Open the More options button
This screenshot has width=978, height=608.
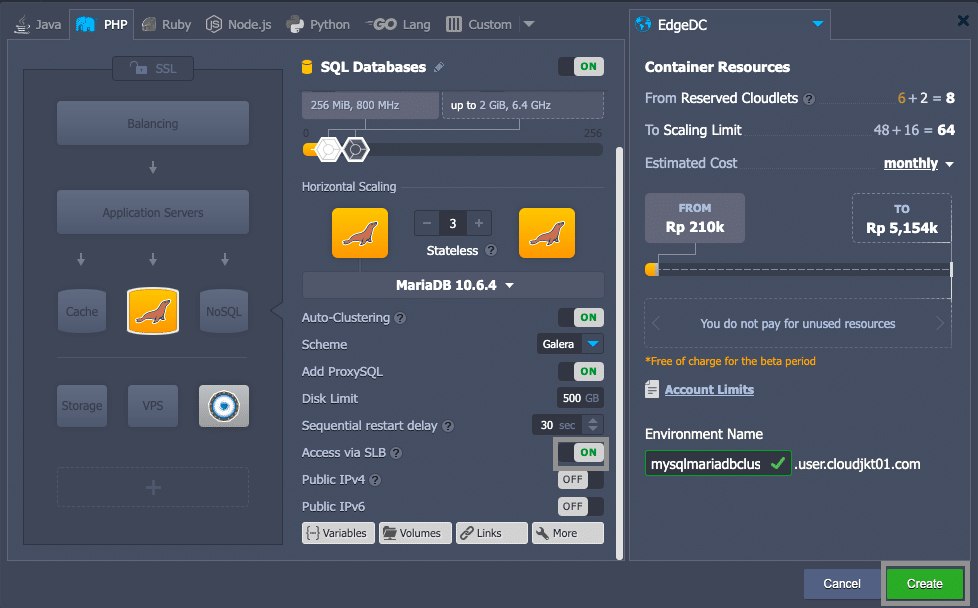tap(568, 533)
